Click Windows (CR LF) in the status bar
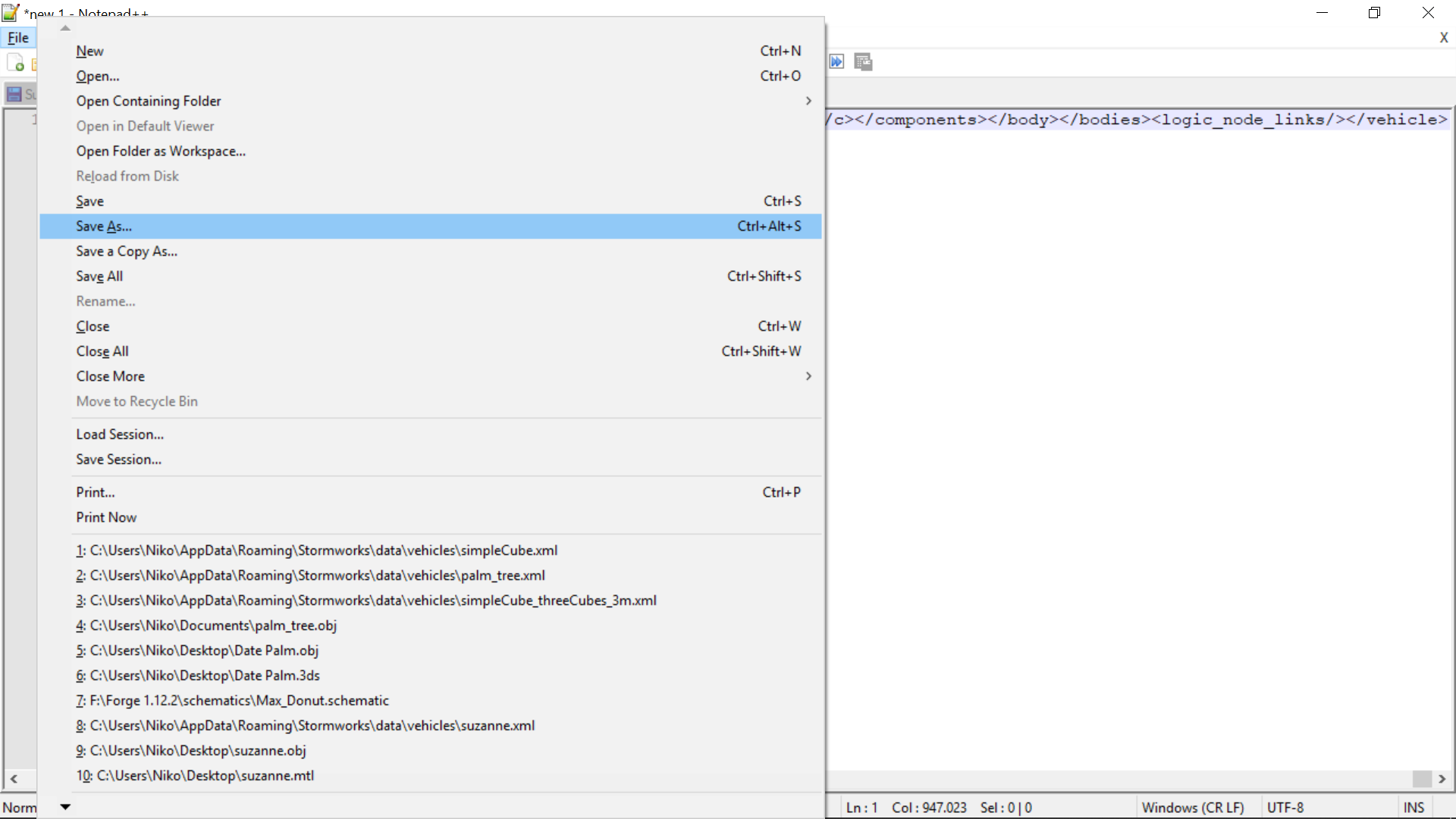Viewport: 1456px width, 819px height. 1192,808
